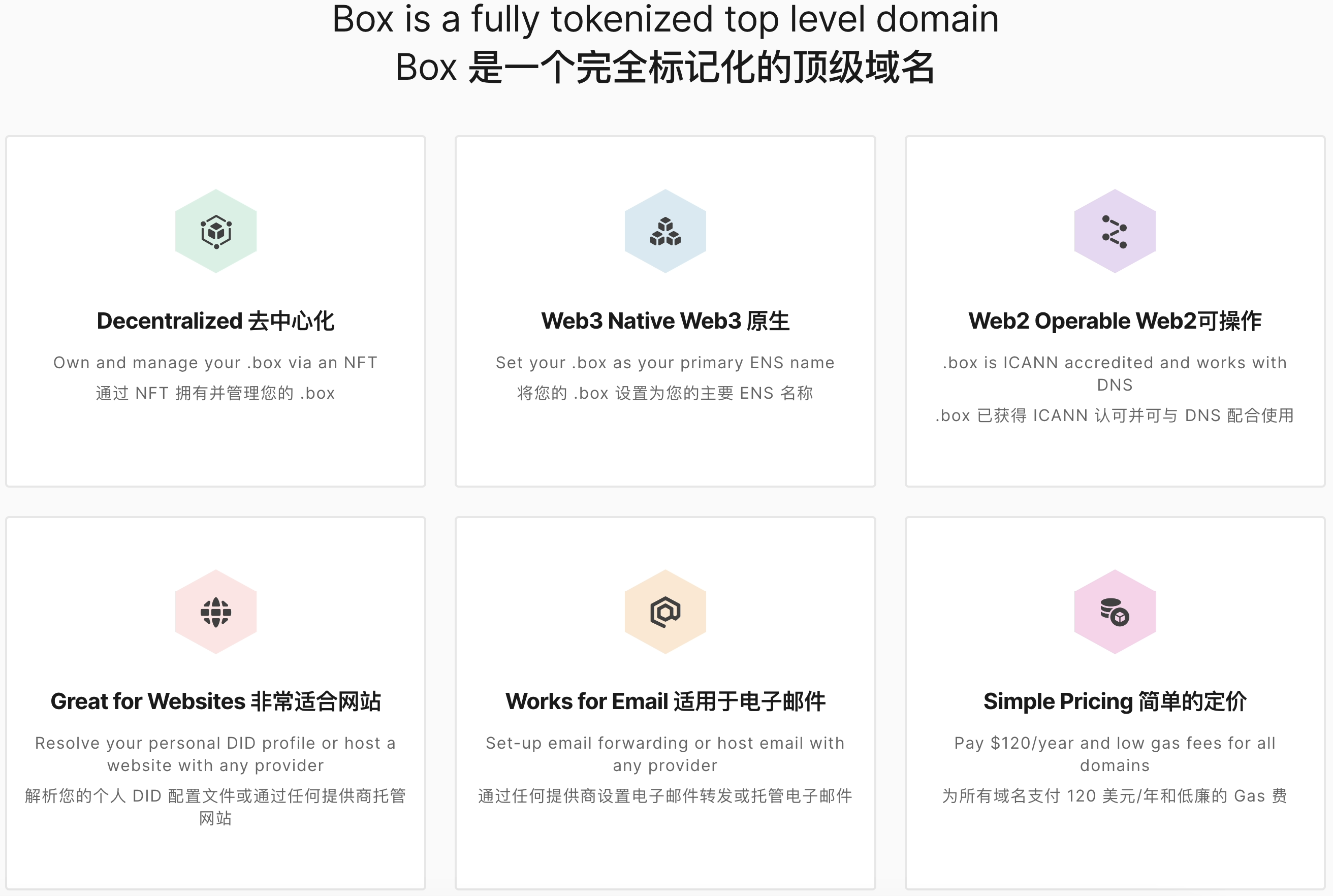Click 'Pay $120/year and low gas fees' text
Viewport: 1333px width, 896px height.
(x=1114, y=754)
